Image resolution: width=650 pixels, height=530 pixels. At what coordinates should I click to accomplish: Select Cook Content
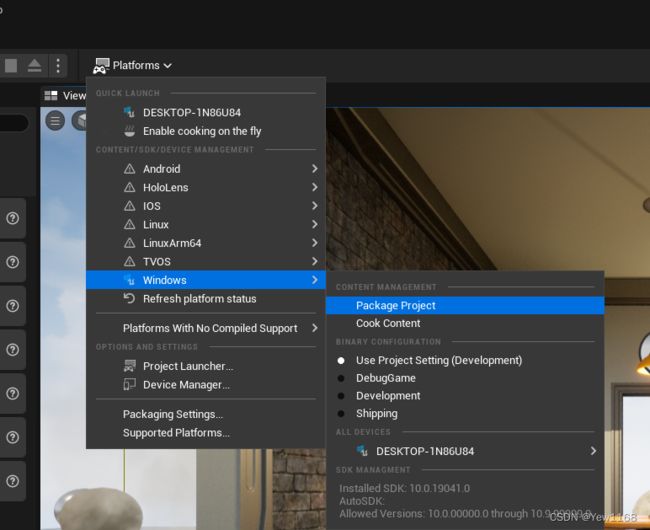(465, 323)
